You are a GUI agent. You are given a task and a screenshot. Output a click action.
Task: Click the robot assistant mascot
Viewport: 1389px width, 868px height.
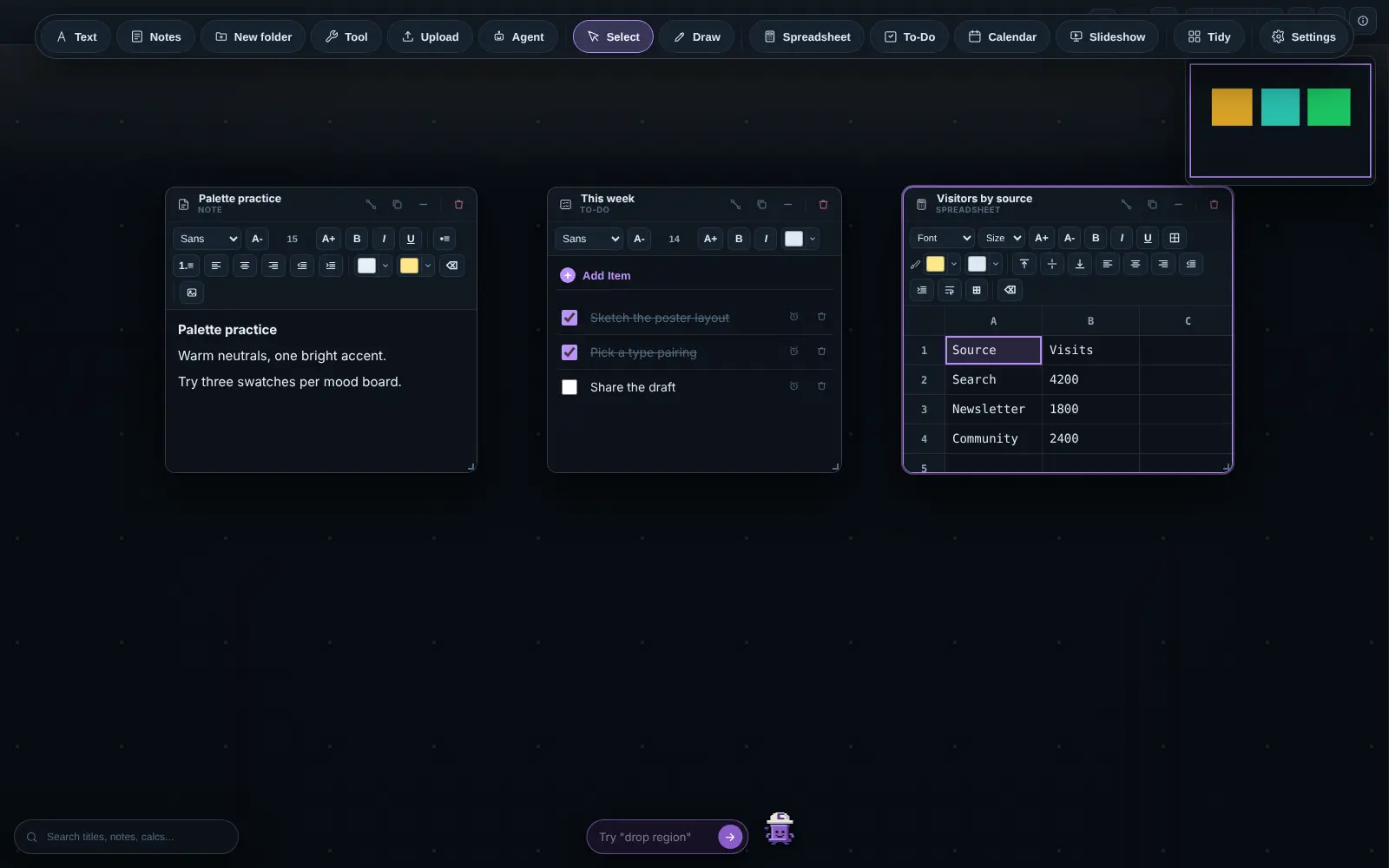[780, 830]
